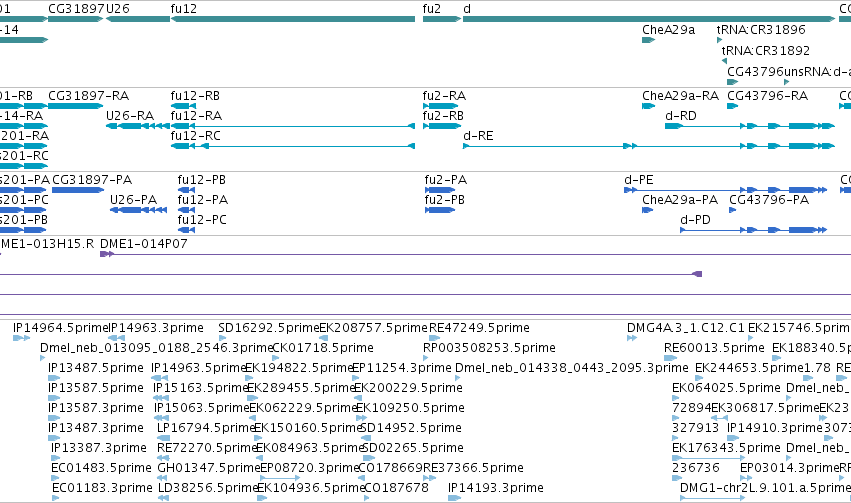Screen dimensions: 851x503
Task: Click the fu12-PC protein feature
Action: pos(186,230)
